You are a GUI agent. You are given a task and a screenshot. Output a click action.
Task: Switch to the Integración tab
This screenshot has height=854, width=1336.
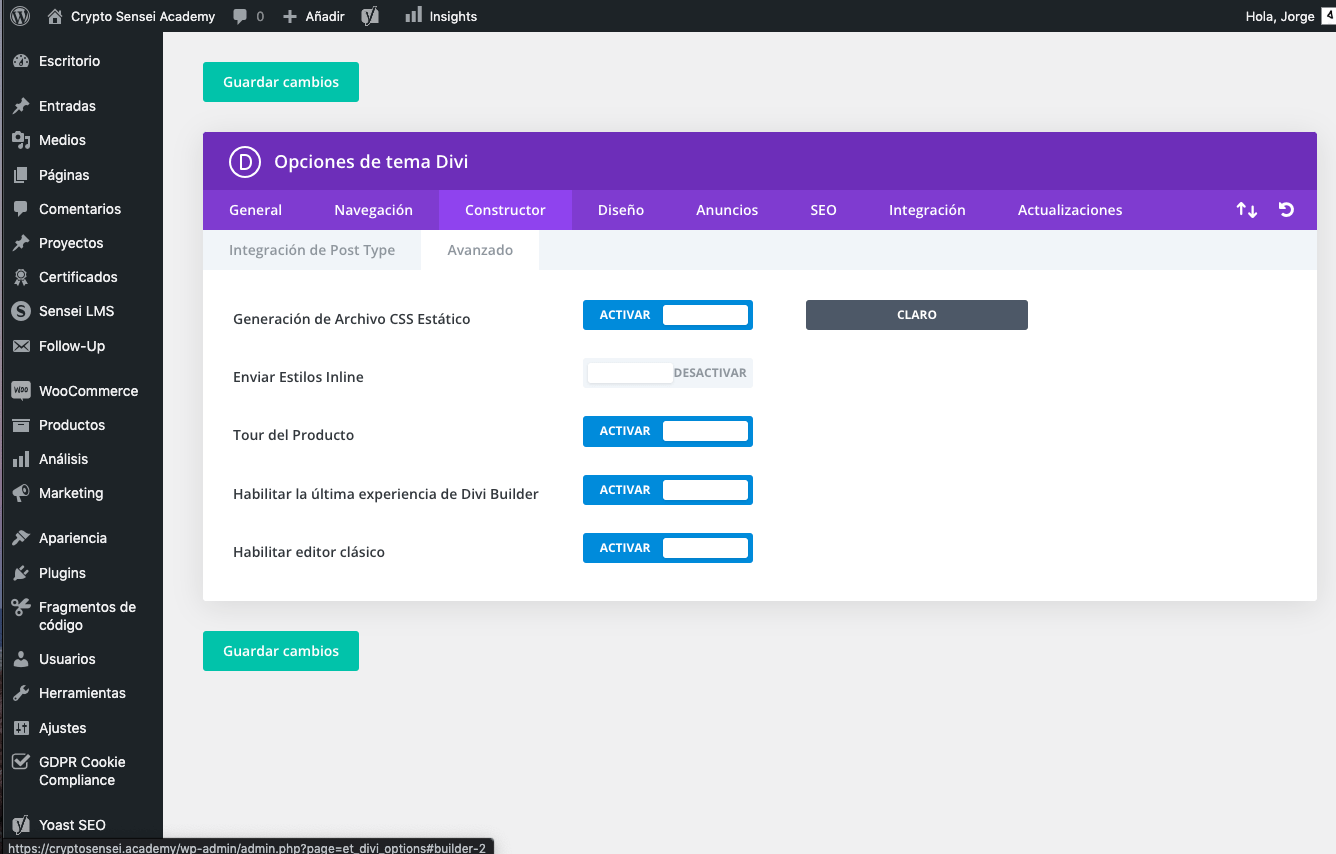coord(927,210)
